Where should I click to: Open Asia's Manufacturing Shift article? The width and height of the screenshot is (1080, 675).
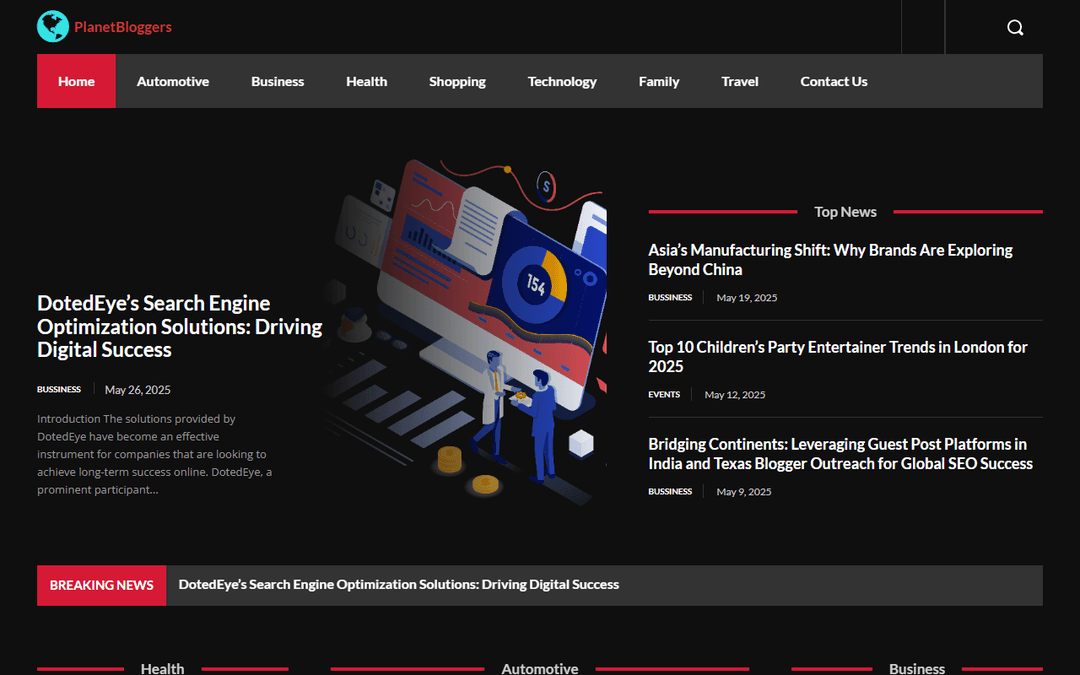click(830, 260)
